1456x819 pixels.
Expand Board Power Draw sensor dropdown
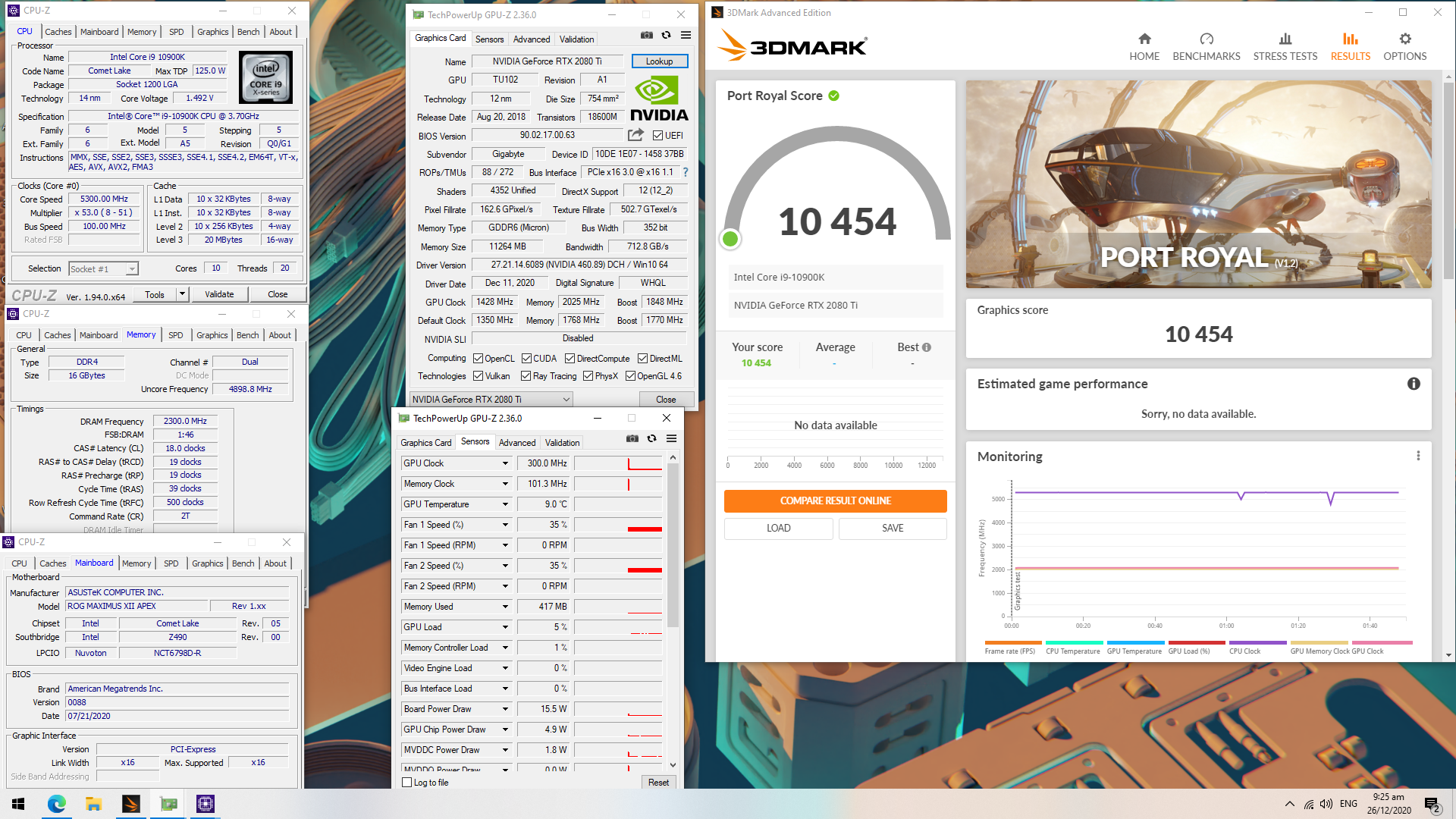(505, 709)
